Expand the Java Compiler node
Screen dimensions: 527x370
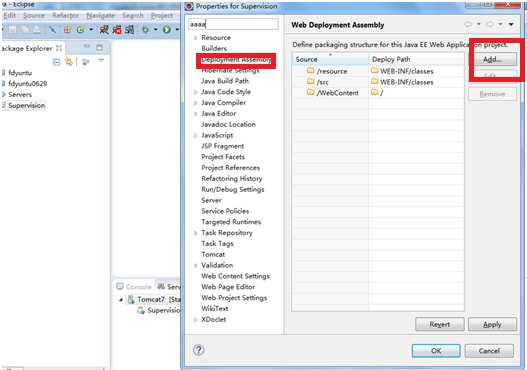195,103
